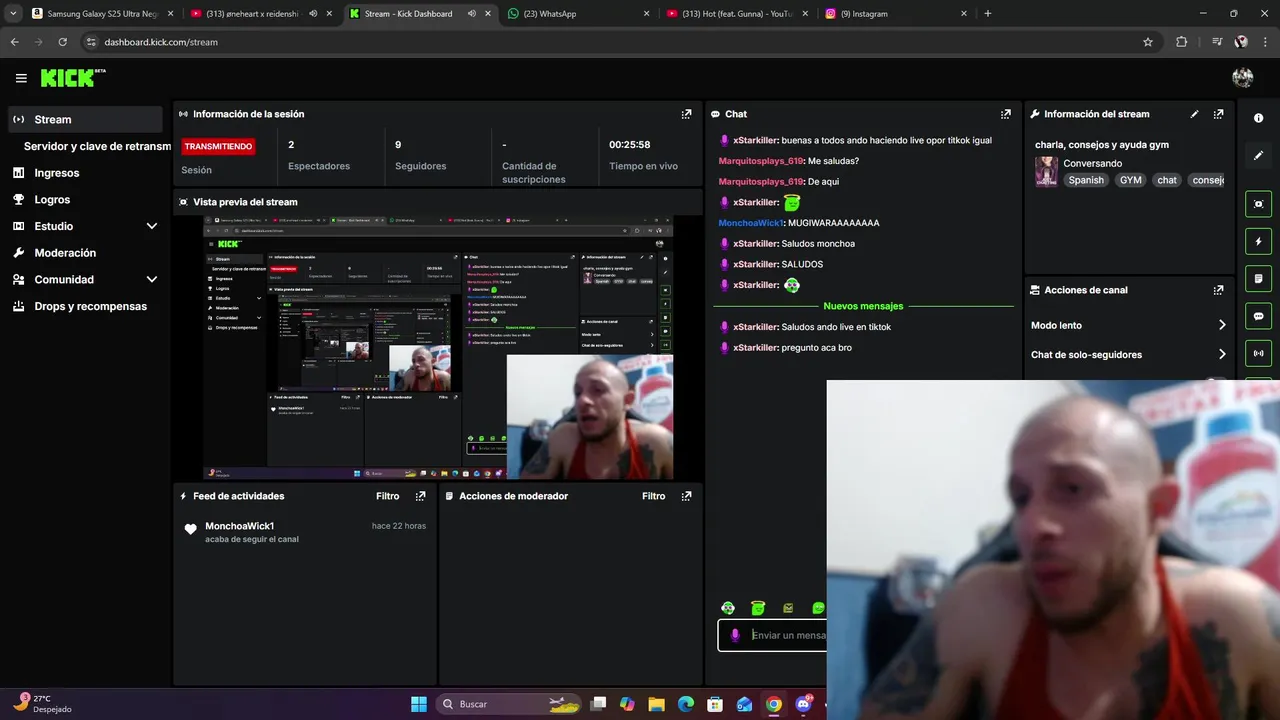Pop out the Feed de actividades panel

click(420, 496)
